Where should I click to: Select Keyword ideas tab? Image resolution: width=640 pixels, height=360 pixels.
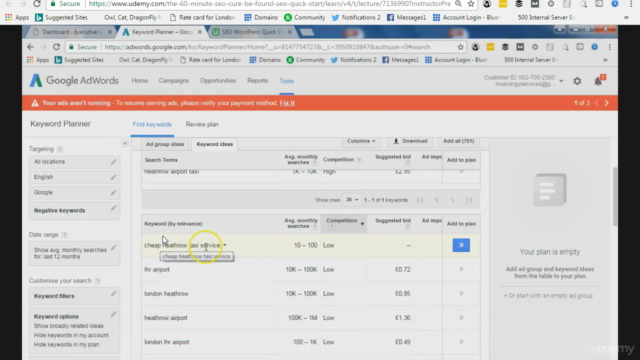click(215, 144)
